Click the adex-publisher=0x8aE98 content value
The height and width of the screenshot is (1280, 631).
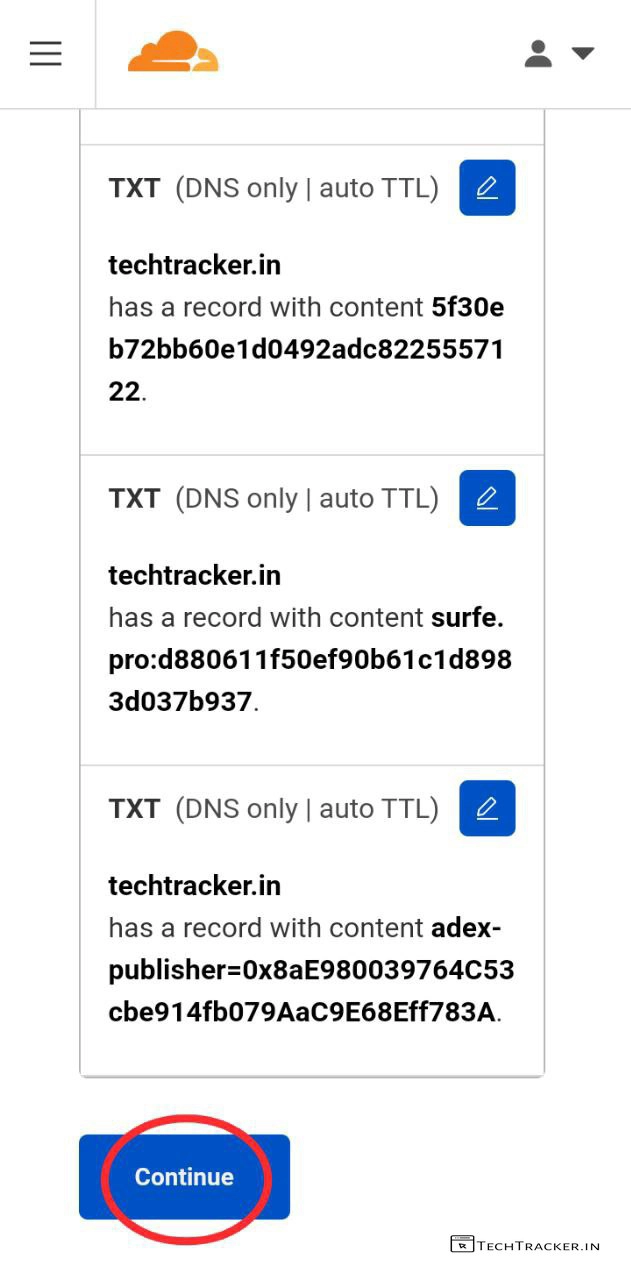point(310,970)
